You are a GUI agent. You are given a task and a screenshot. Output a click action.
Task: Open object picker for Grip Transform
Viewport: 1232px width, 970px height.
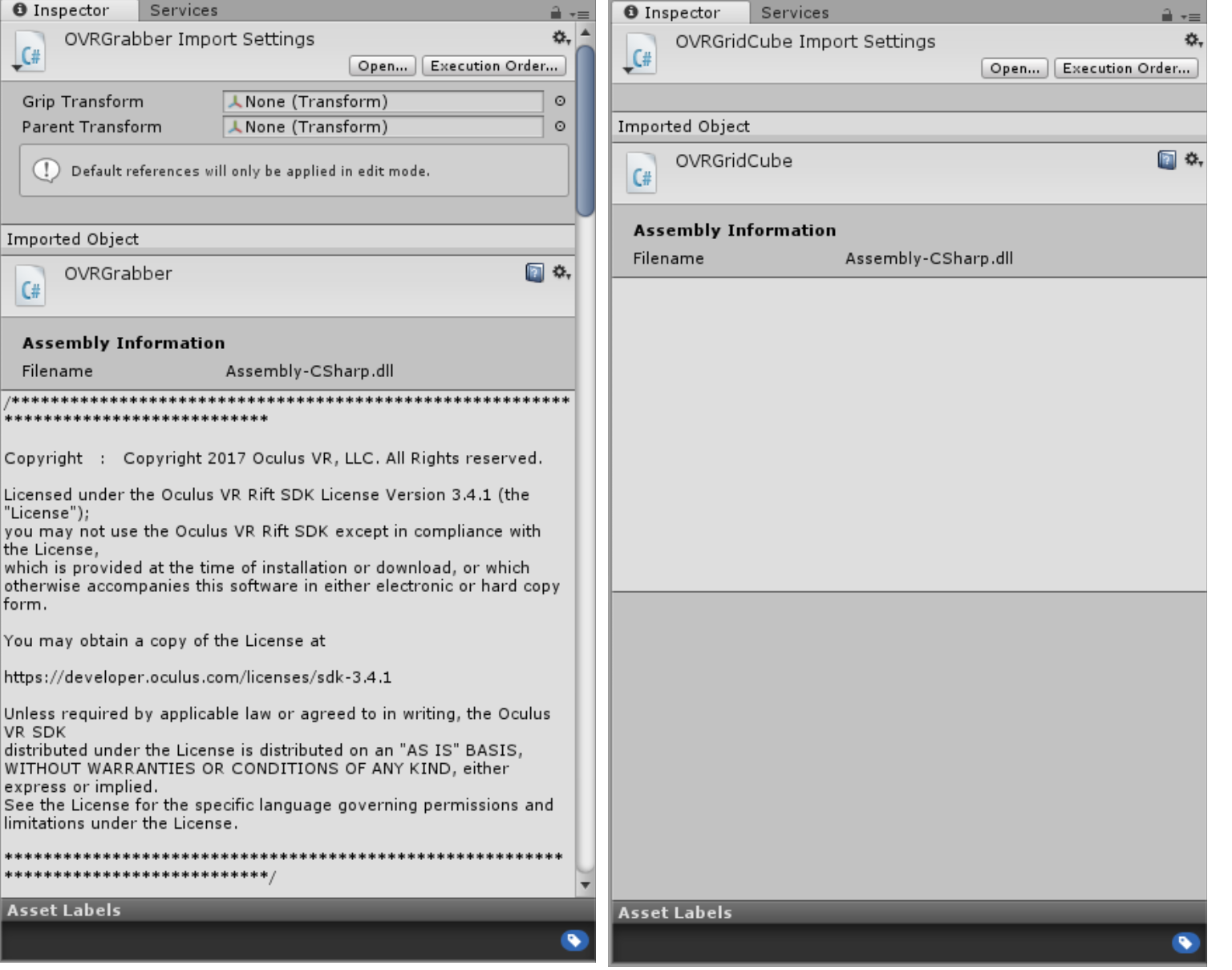click(x=560, y=101)
